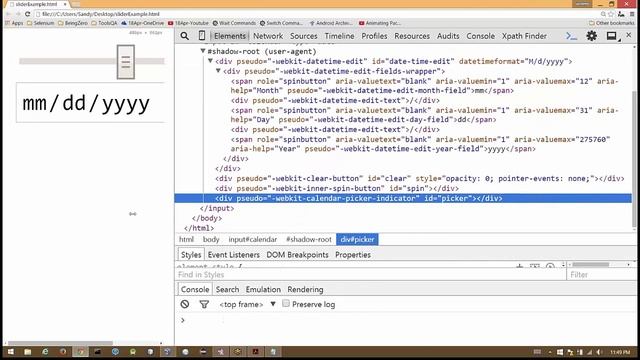
Task: Select the input#calendar breadcrumb
Action: tap(253, 239)
